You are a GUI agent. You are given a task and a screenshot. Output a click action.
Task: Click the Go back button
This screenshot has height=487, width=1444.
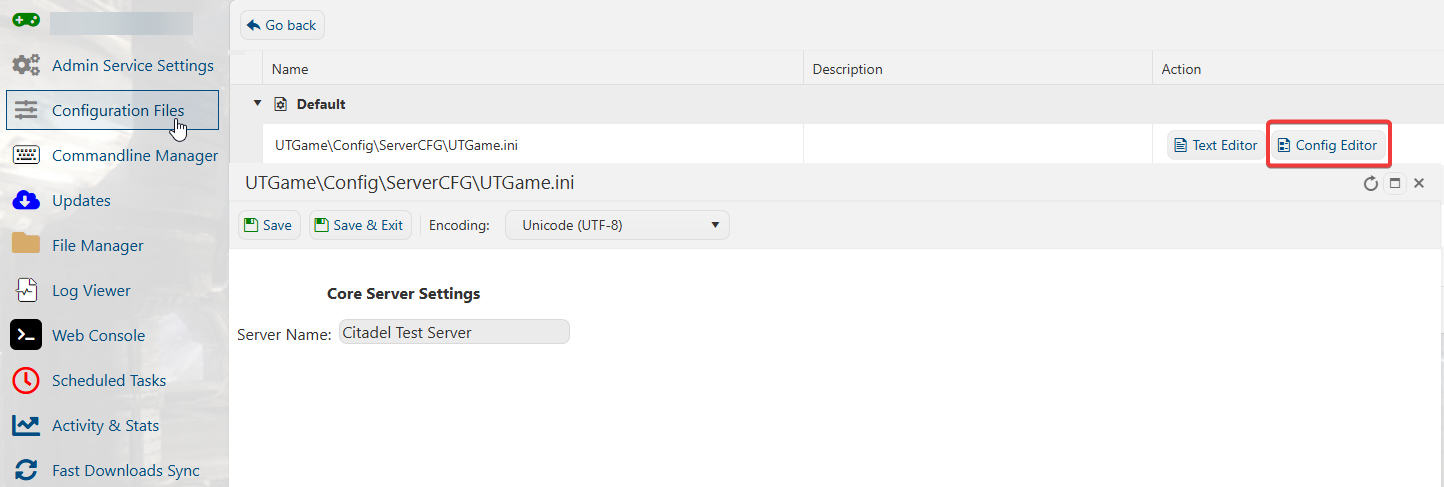coord(282,25)
